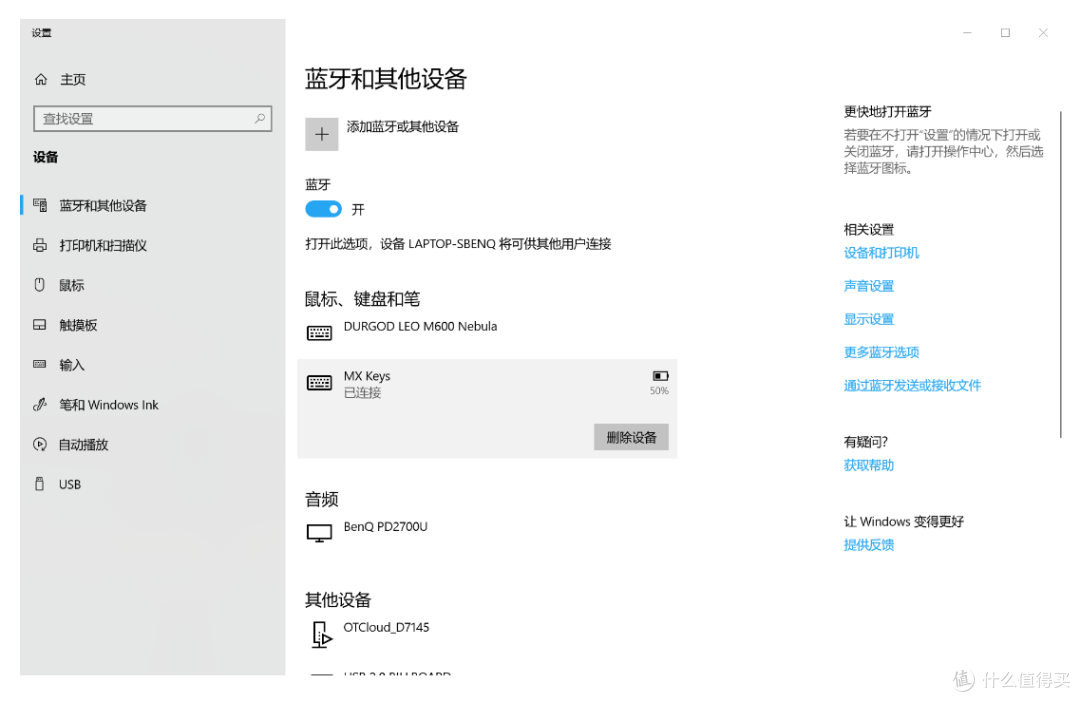This screenshot has height=702, width=1080.
Task: Click the right-side vertical scrollbar
Action: click(x=1060, y=274)
